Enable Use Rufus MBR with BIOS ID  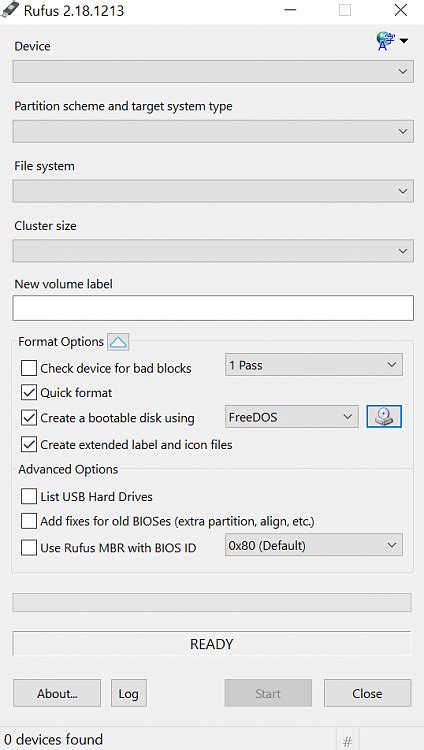click(29, 548)
